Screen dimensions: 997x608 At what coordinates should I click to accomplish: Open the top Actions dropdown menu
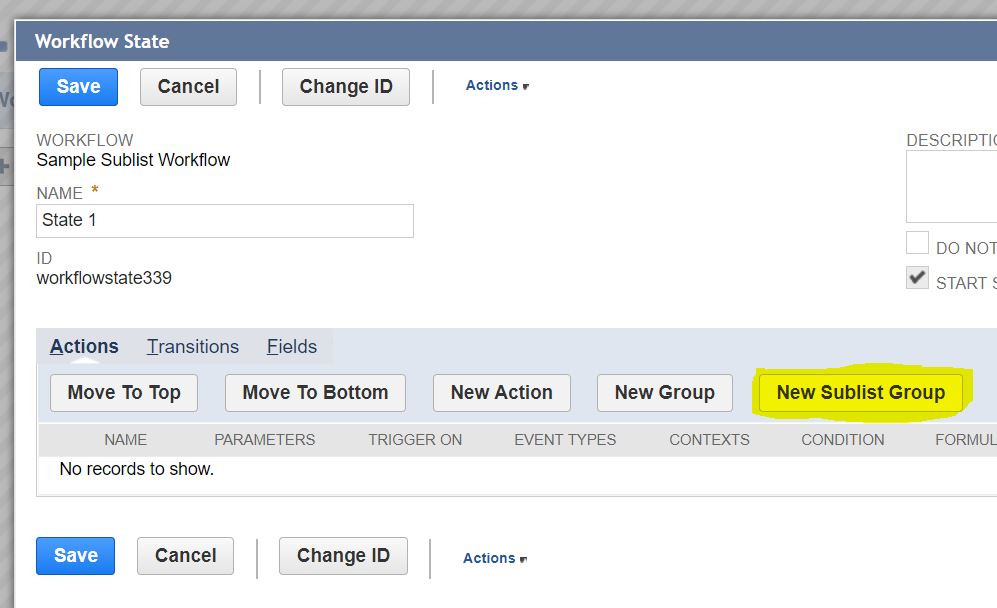pyautogui.click(x=496, y=86)
